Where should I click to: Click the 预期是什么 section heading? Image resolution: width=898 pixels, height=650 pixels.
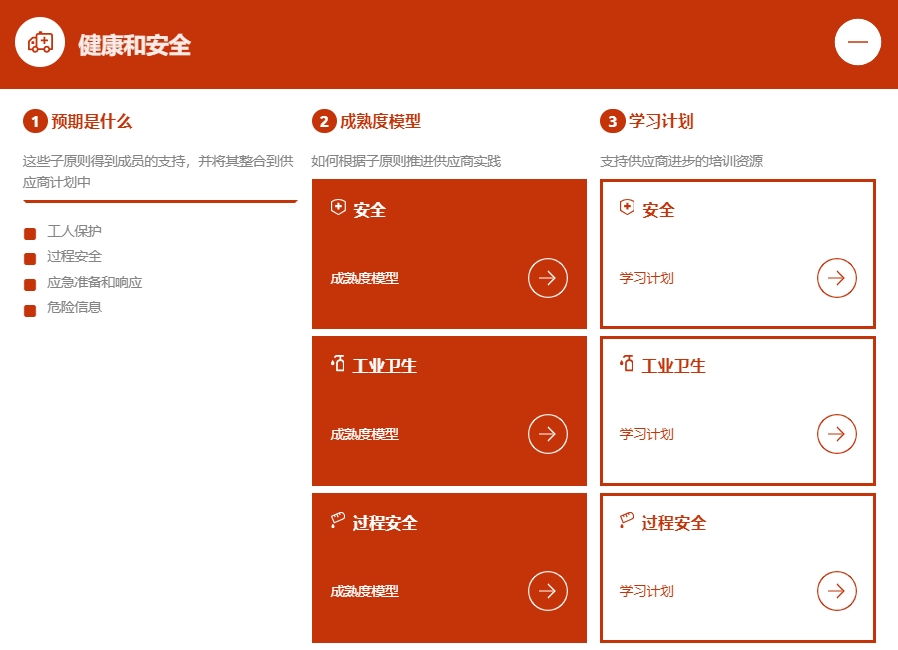[x=91, y=122]
